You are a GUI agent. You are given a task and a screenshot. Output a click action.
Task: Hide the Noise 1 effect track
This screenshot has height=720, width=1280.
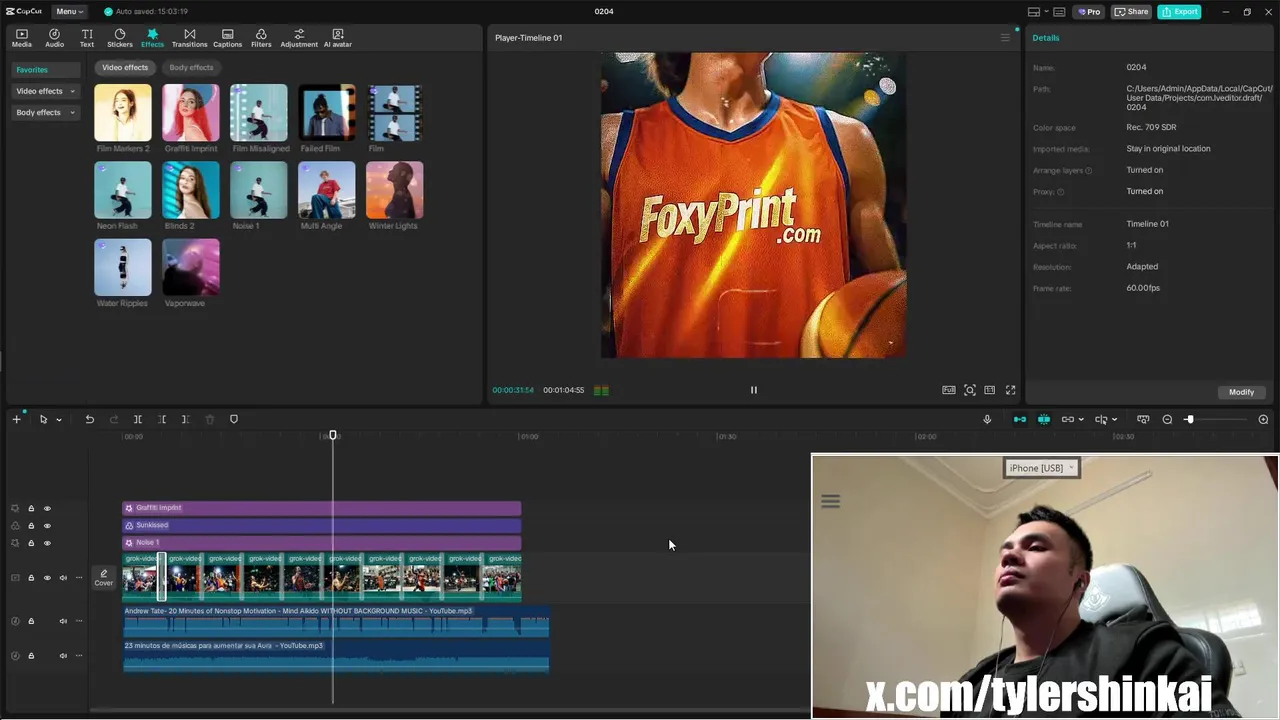[47, 543]
